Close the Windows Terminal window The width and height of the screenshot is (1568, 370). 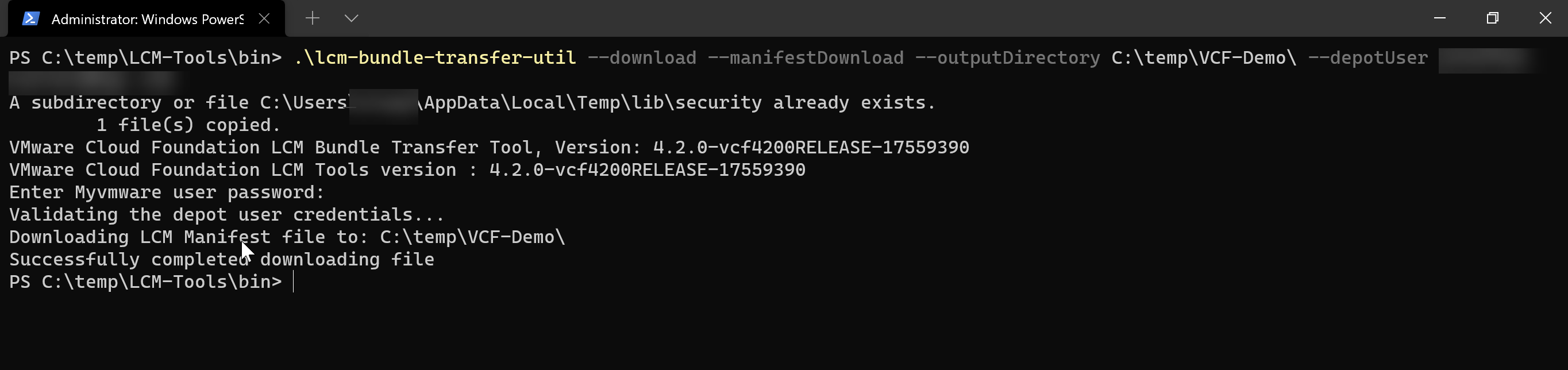click(x=1545, y=18)
